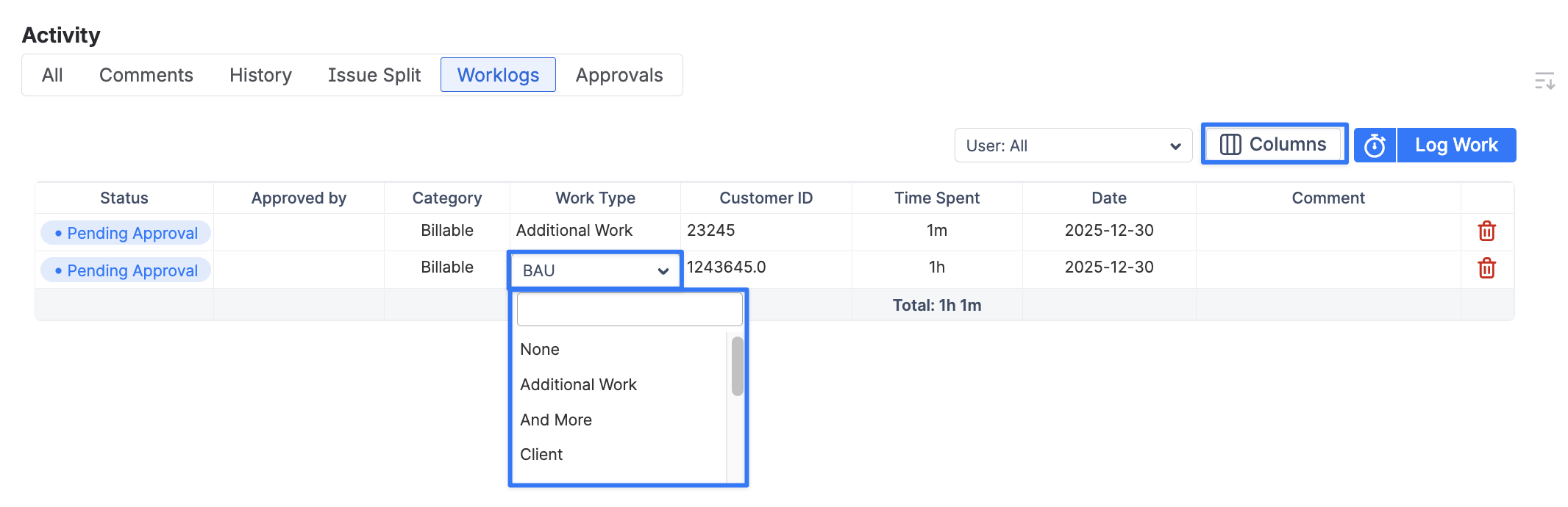Screen dimensions: 1568x507
Task: Pick And More option in dropdown
Action: pyautogui.click(x=556, y=420)
